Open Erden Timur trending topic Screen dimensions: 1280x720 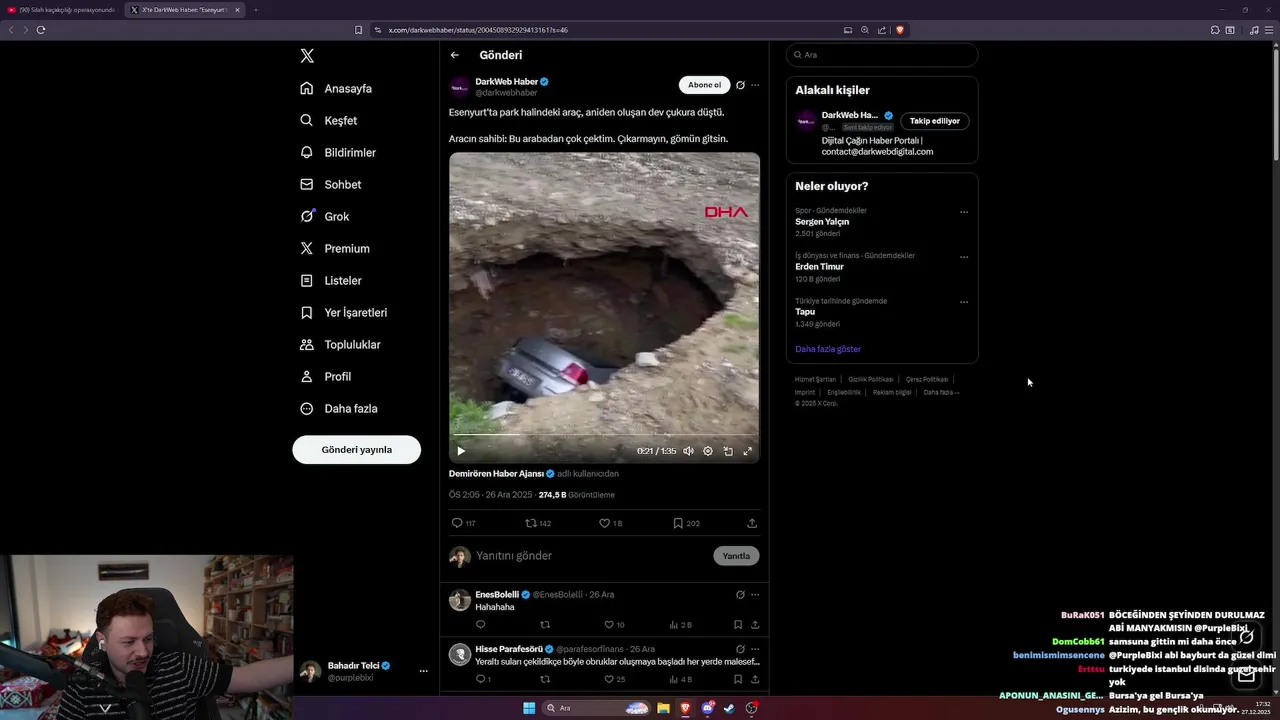pos(819,267)
